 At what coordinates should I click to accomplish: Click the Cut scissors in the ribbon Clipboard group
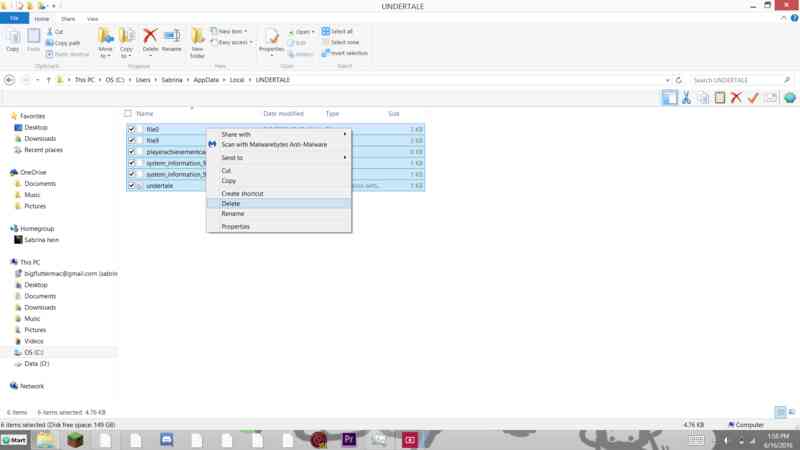pos(50,32)
